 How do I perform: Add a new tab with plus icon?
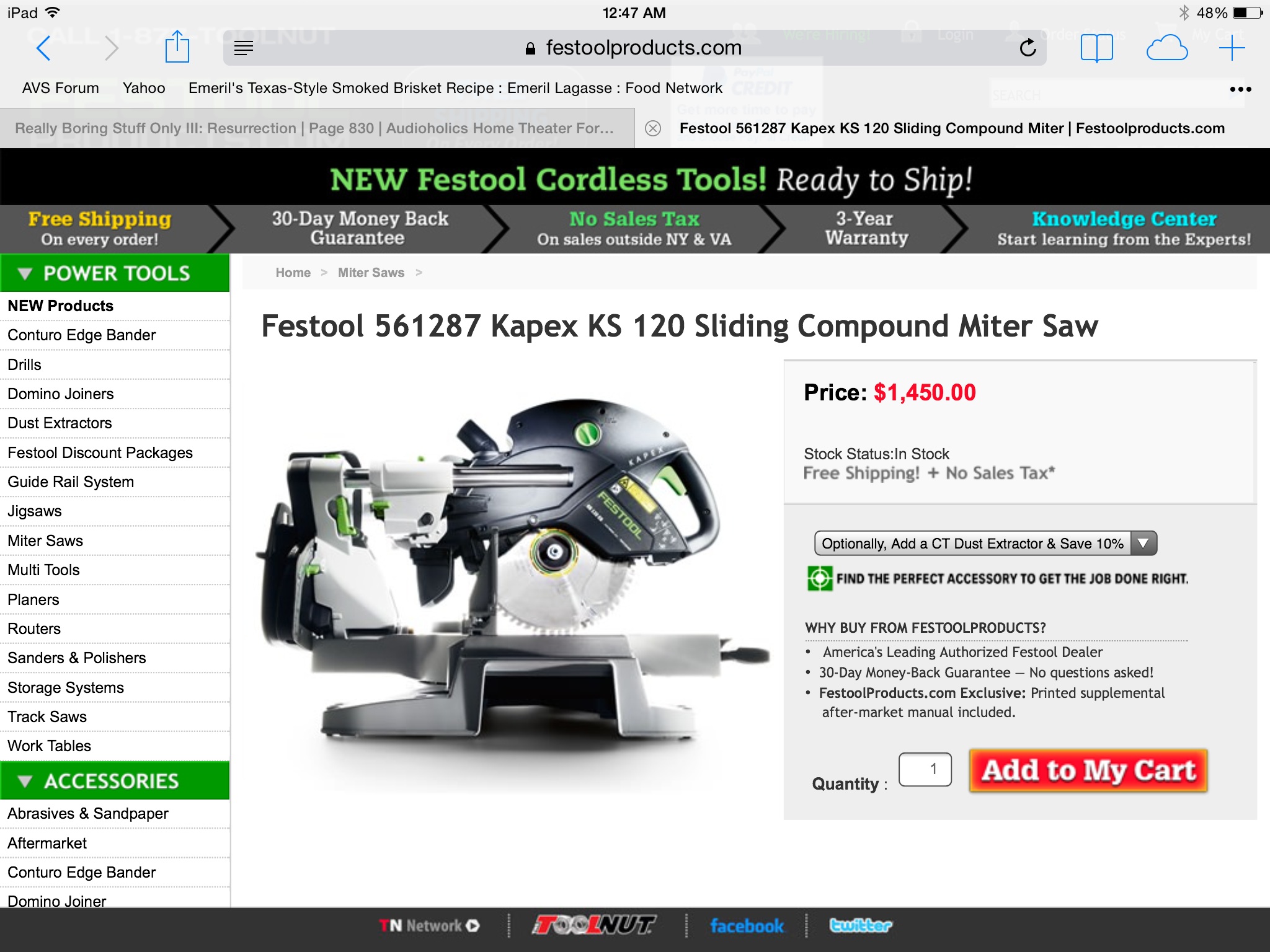[1232, 48]
